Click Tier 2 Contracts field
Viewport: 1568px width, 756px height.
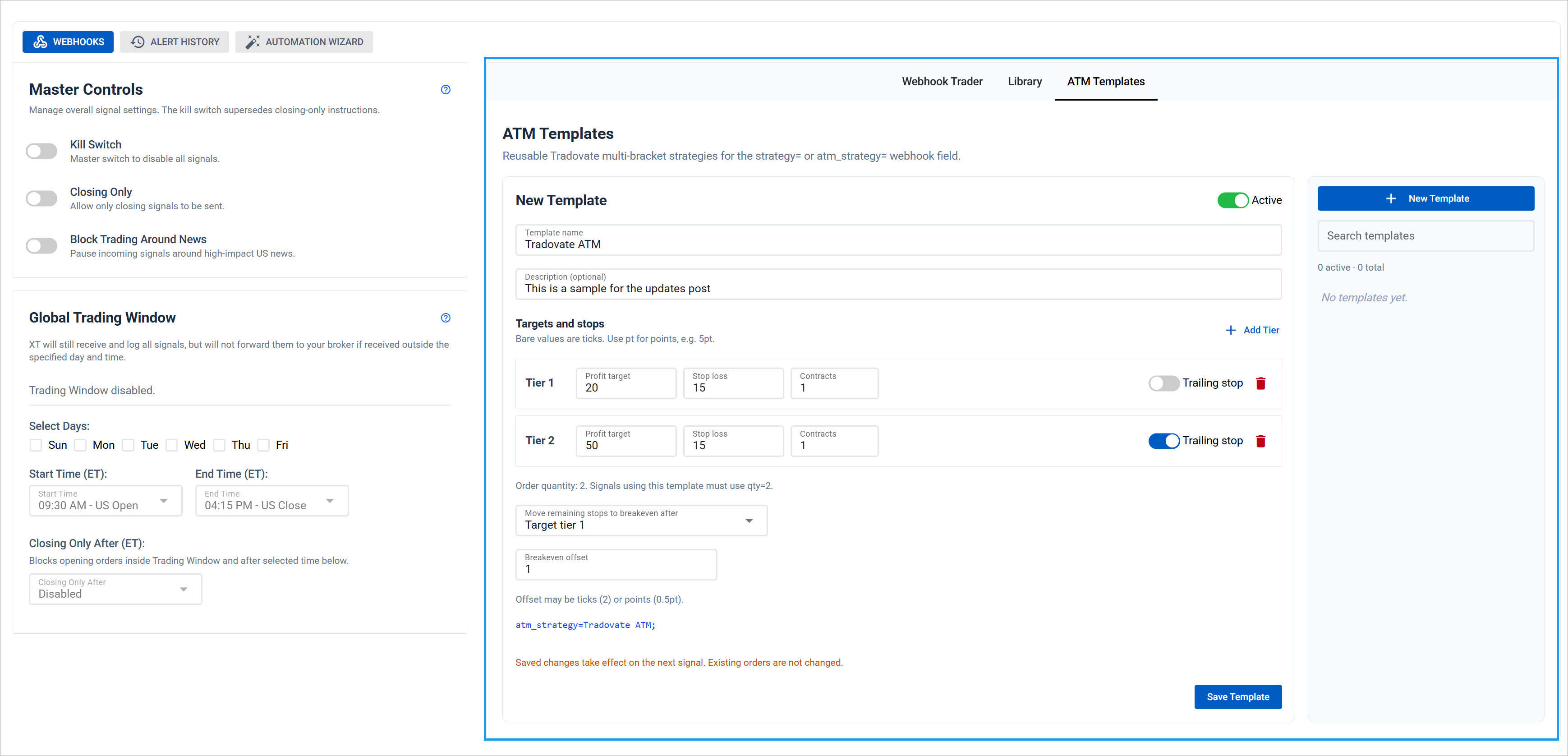[x=834, y=441]
